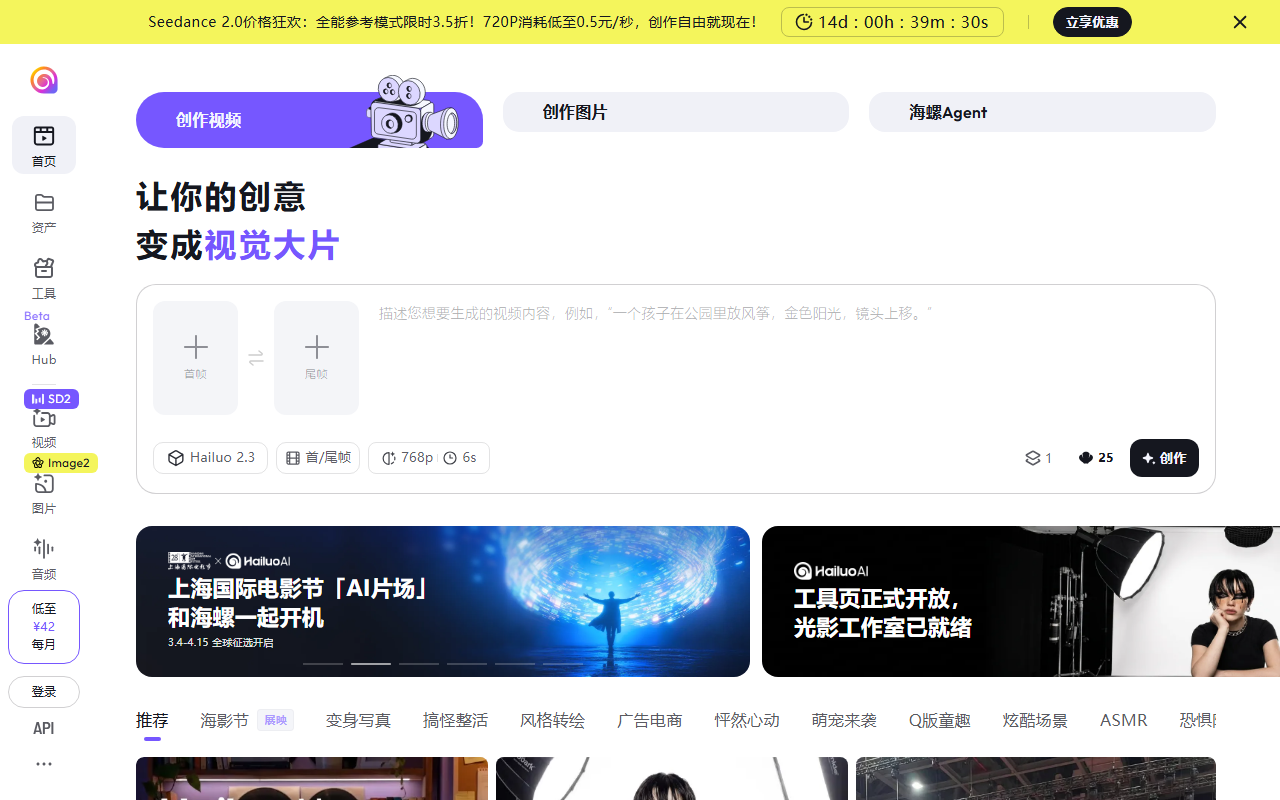Screen dimensions: 1280x800
Task: Click the Hailuo logo icon
Action: tap(44, 80)
